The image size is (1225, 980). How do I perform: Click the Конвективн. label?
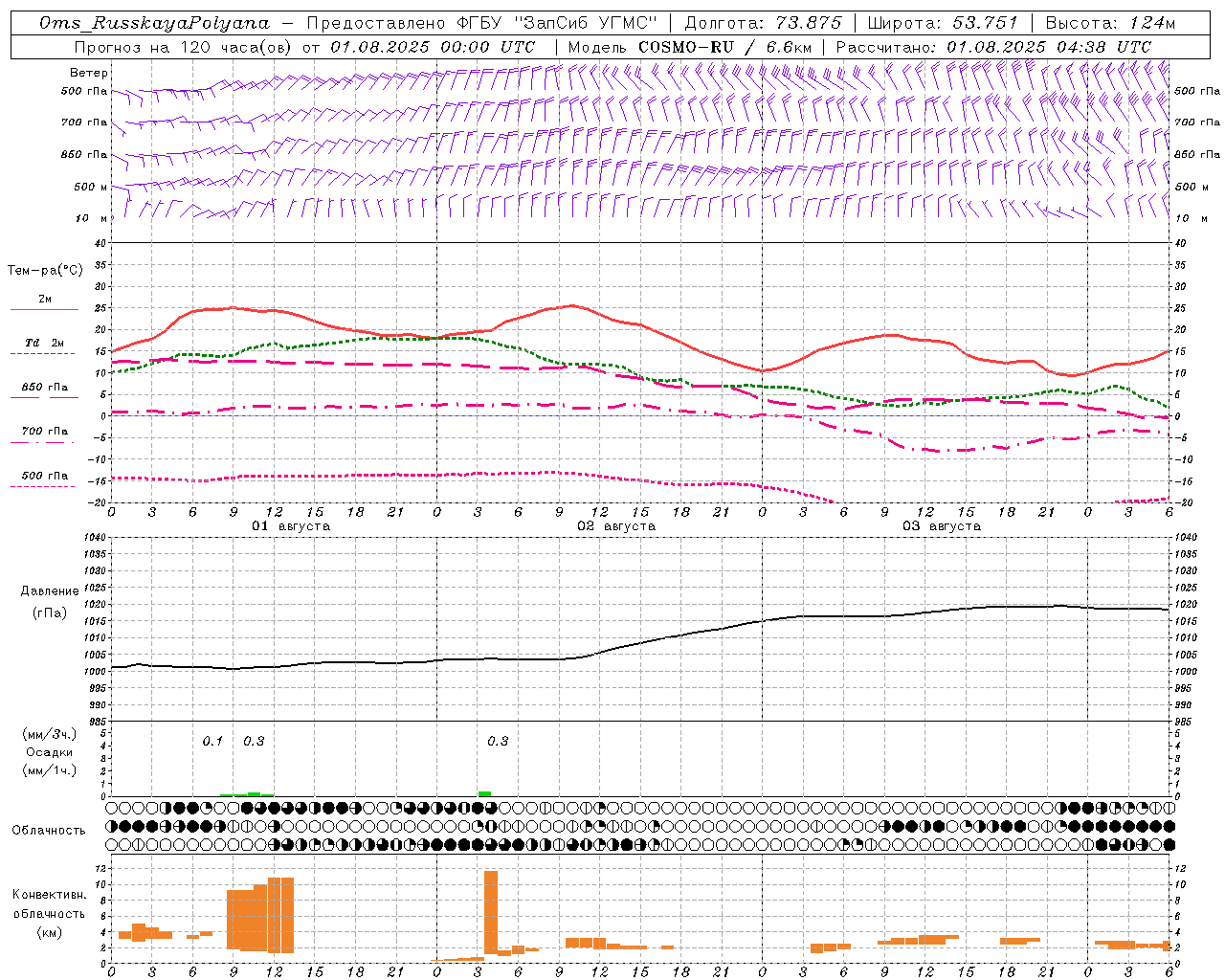click(x=50, y=895)
